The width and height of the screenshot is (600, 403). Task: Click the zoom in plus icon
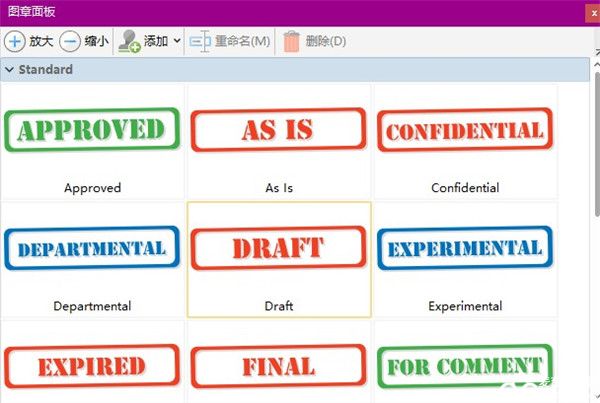point(15,41)
